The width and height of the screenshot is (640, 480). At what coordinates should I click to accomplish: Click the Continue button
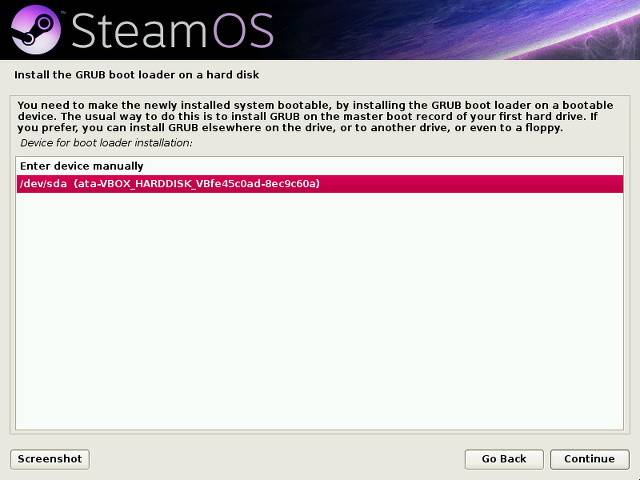click(589, 459)
